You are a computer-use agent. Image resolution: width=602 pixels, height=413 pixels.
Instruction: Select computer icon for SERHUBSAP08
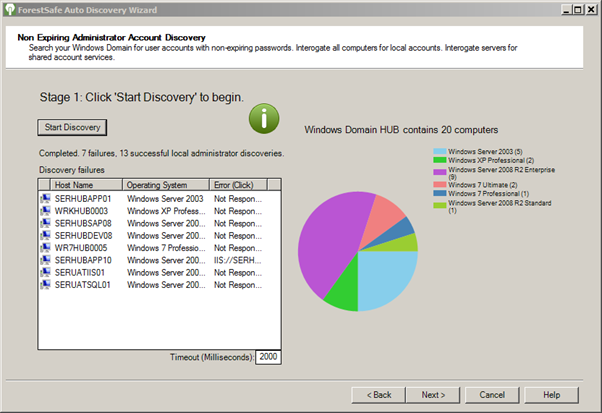[x=46, y=223]
